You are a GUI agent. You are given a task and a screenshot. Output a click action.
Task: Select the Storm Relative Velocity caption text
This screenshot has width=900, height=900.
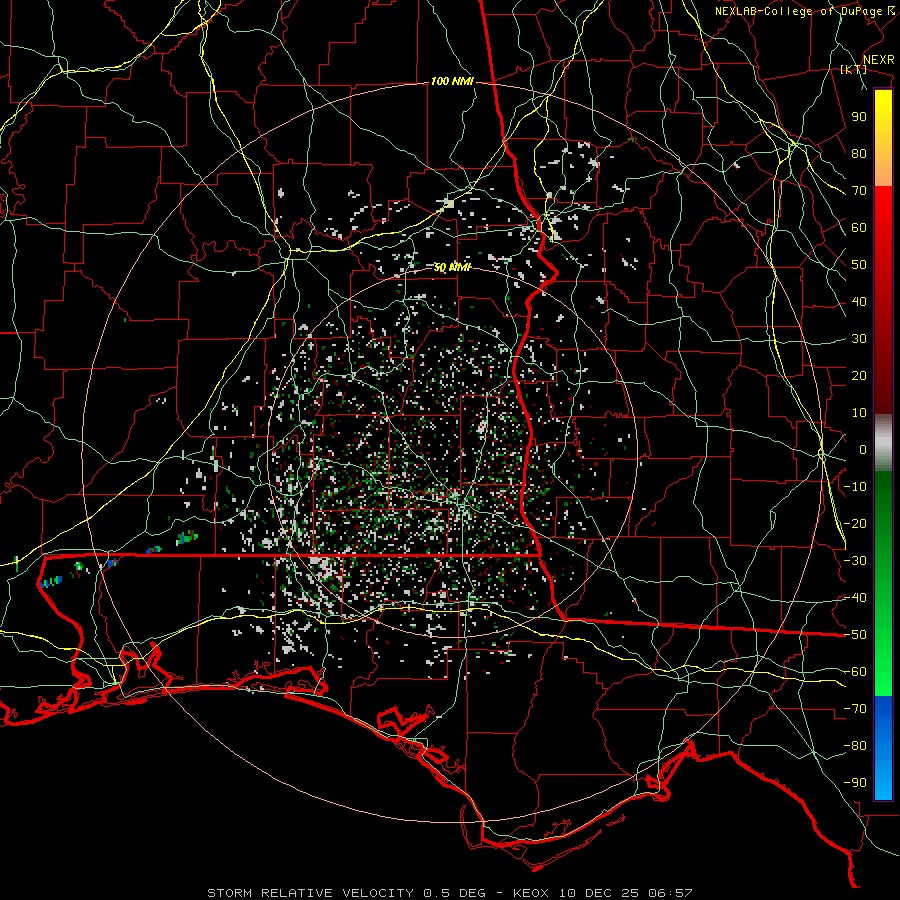coord(449,893)
